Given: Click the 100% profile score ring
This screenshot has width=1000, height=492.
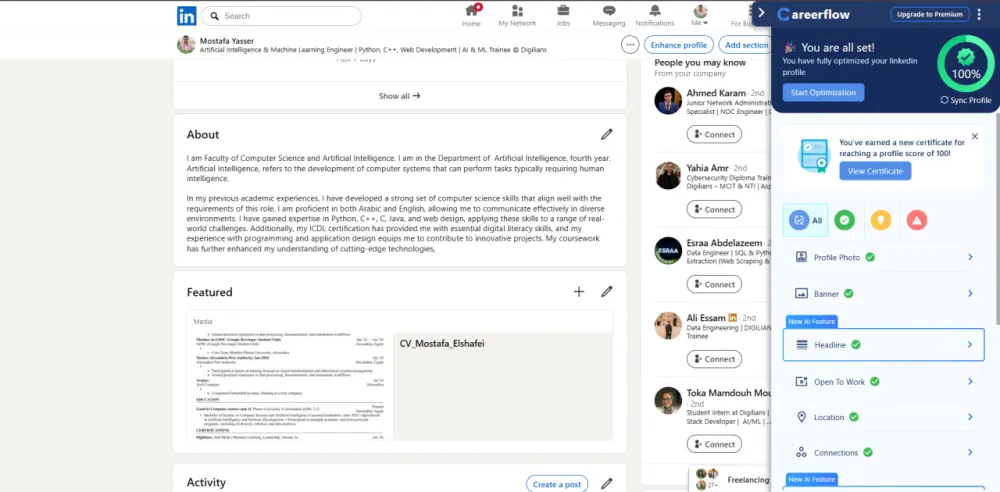Looking at the screenshot, I should pyautogui.click(x=966, y=64).
